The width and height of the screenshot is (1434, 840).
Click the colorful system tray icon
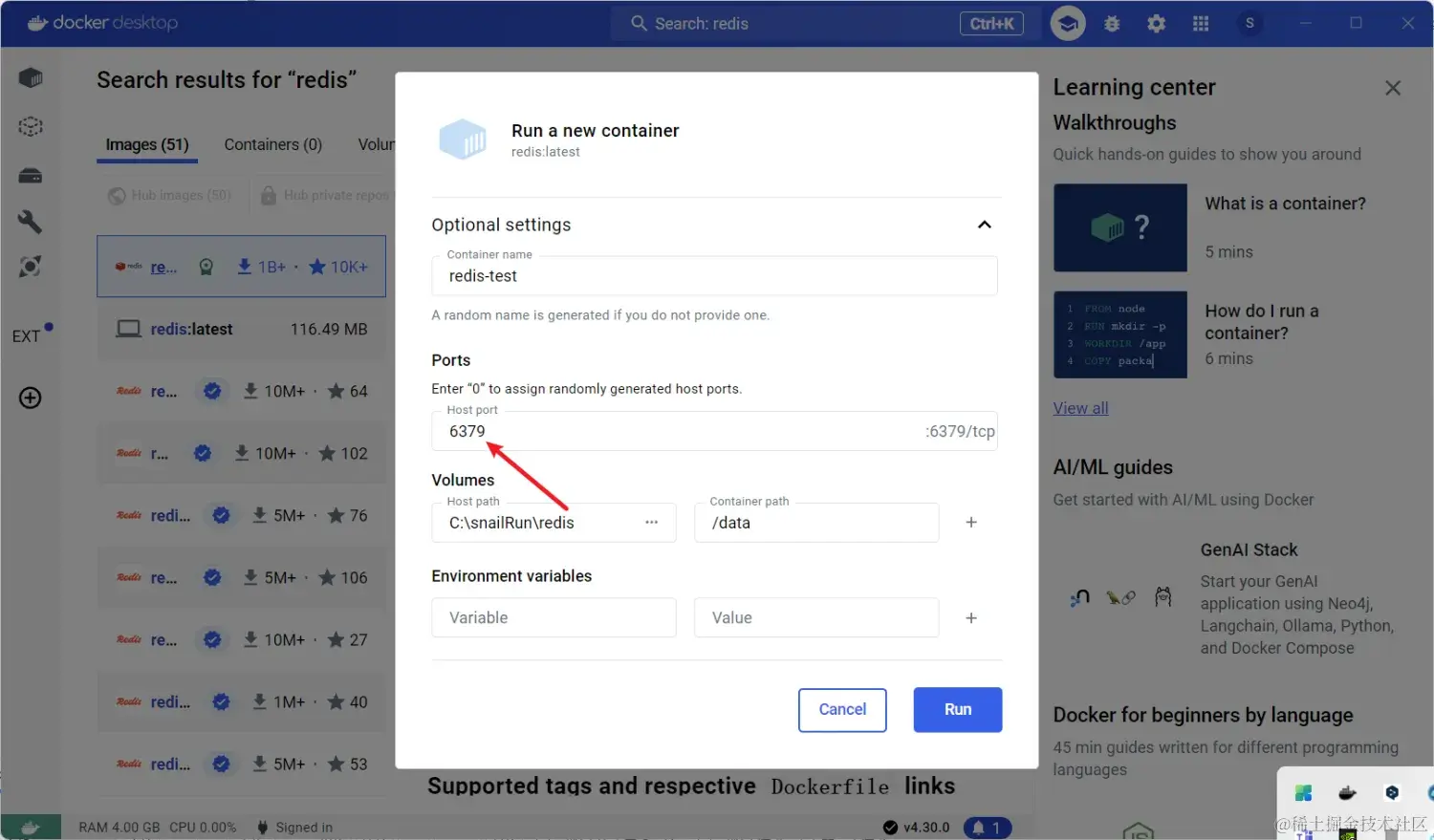point(1303,792)
